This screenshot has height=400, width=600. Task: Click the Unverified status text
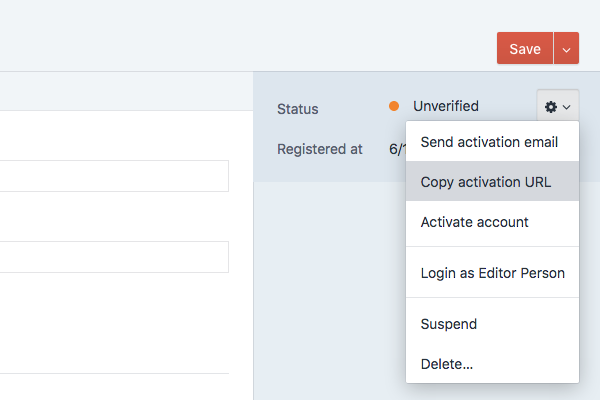446,106
